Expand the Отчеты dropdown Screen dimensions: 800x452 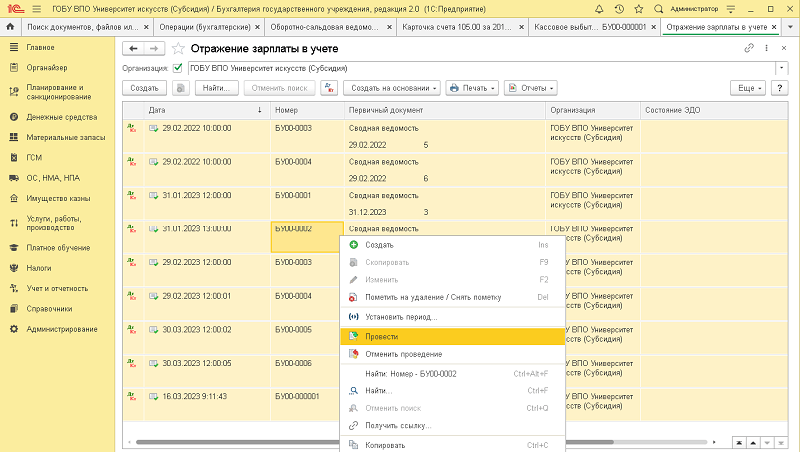[x=530, y=88]
